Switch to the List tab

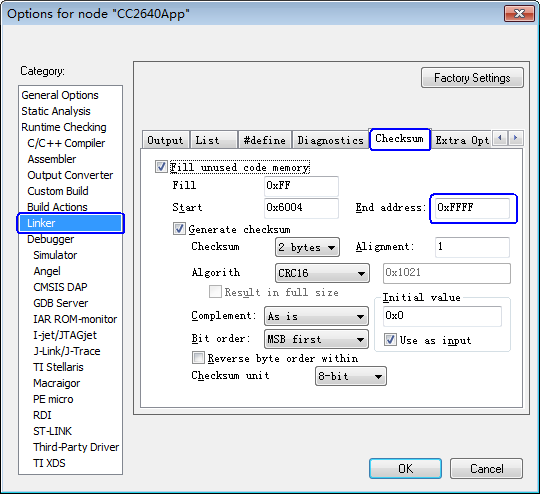point(214,140)
